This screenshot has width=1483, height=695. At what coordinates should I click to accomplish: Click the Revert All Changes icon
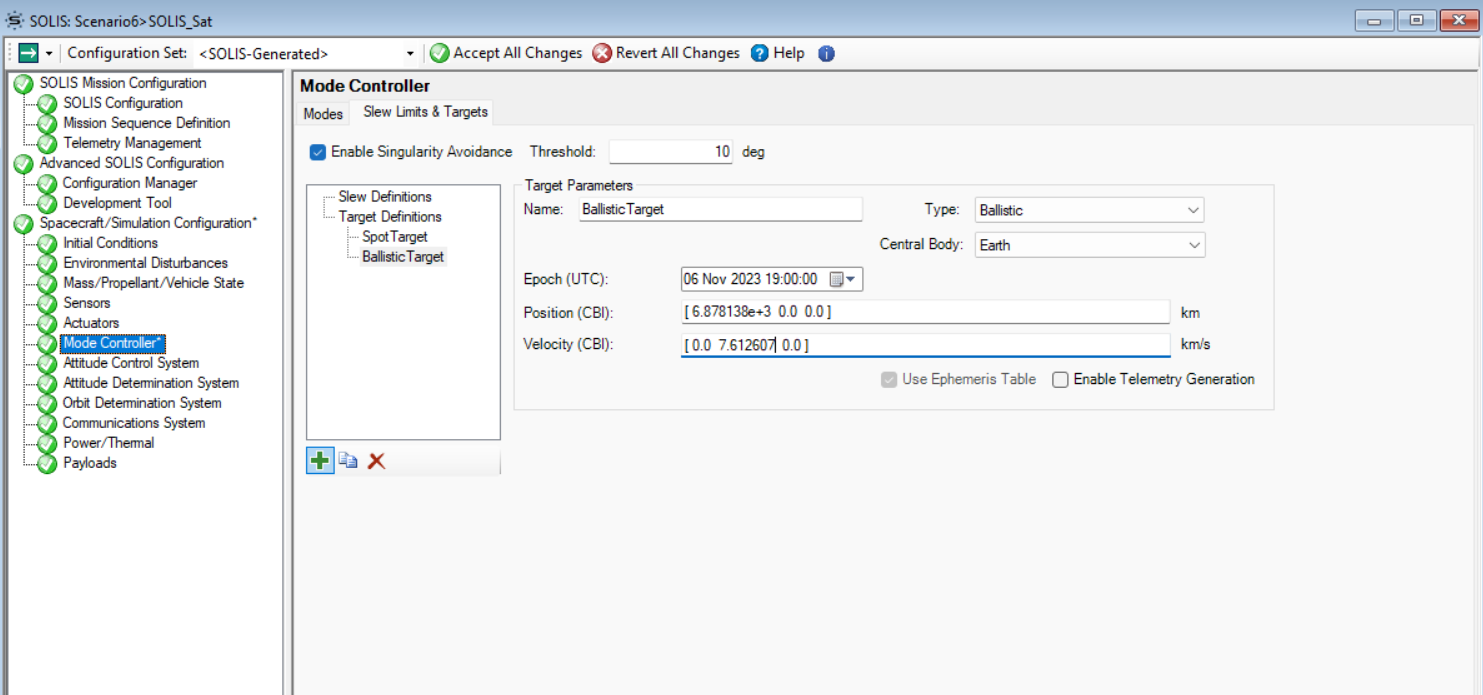tap(599, 53)
